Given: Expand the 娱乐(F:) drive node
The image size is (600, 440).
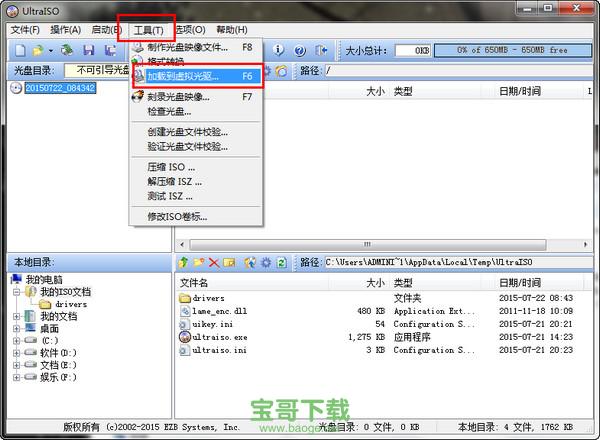Looking at the screenshot, I should tap(16, 377).
